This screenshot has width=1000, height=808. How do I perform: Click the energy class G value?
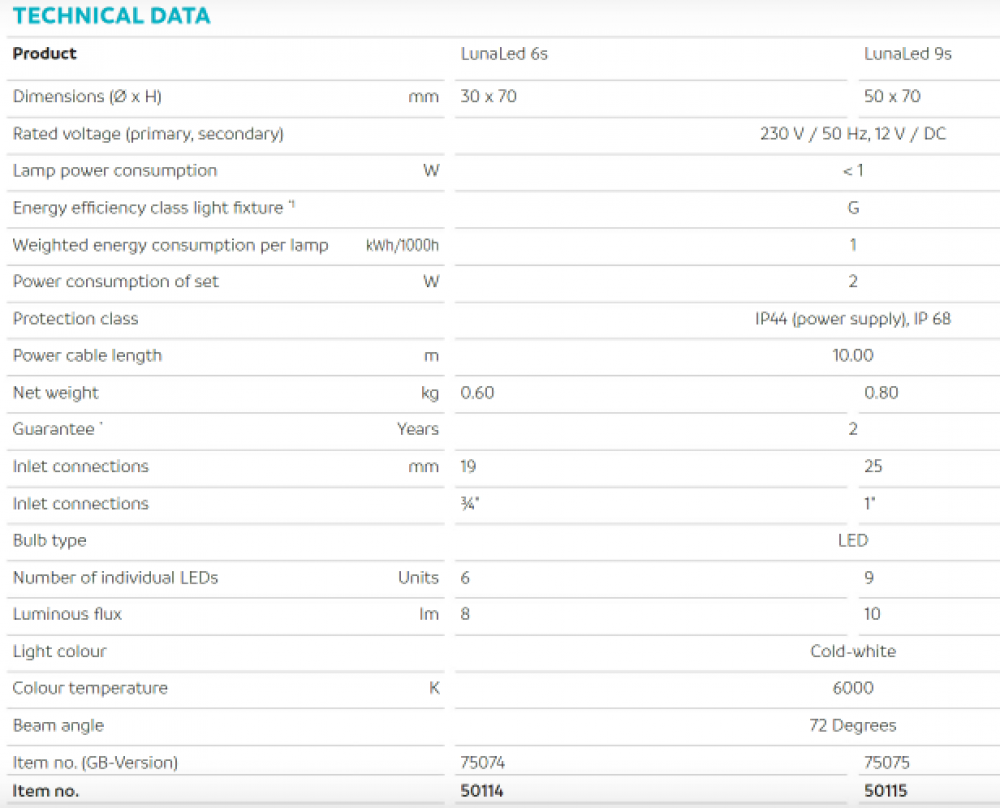click(853, 207)
